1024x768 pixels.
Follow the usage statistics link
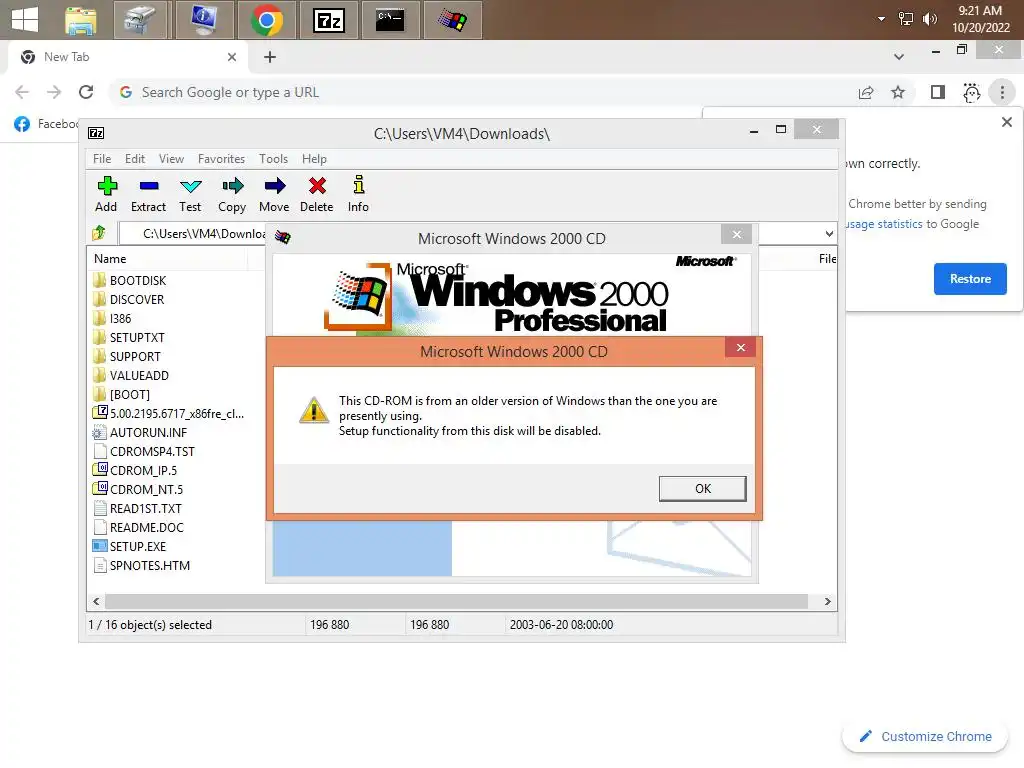pyautogui.click(x=885, y=224)
